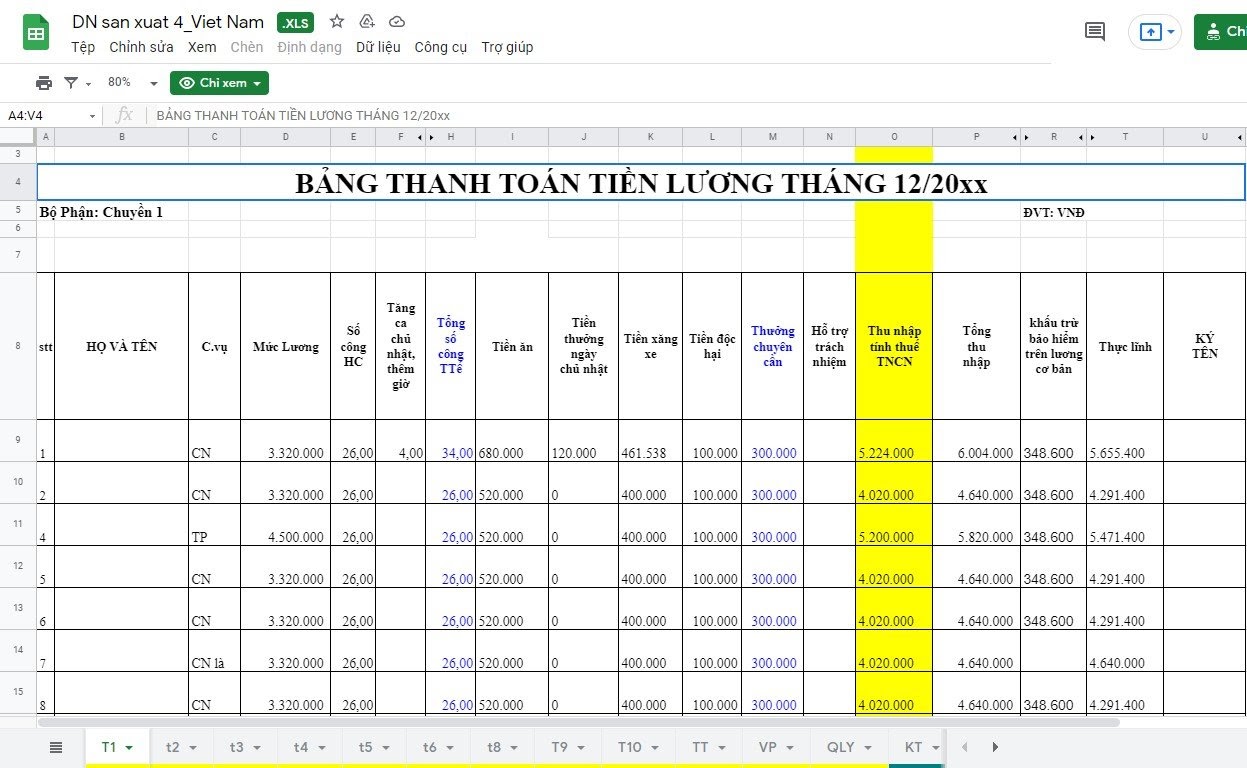Expand the QLY sheet tab options
Screen dimensions: 1247x768
pos(866,747)
